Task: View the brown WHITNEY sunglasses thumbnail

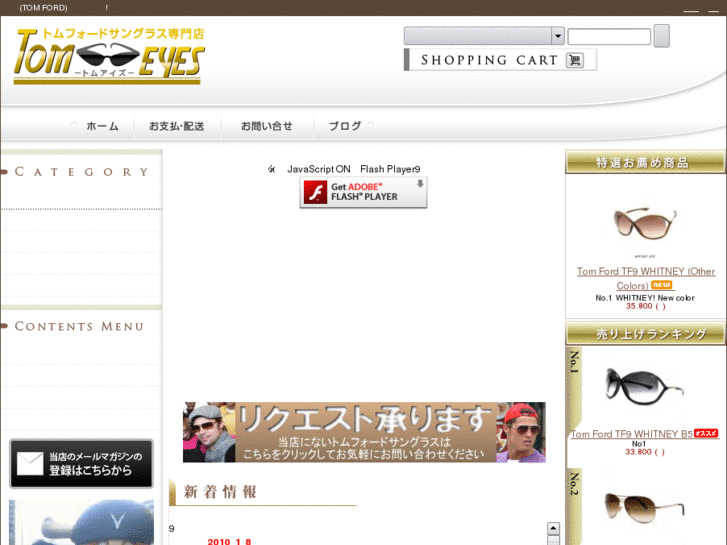Action: [644, 223]
